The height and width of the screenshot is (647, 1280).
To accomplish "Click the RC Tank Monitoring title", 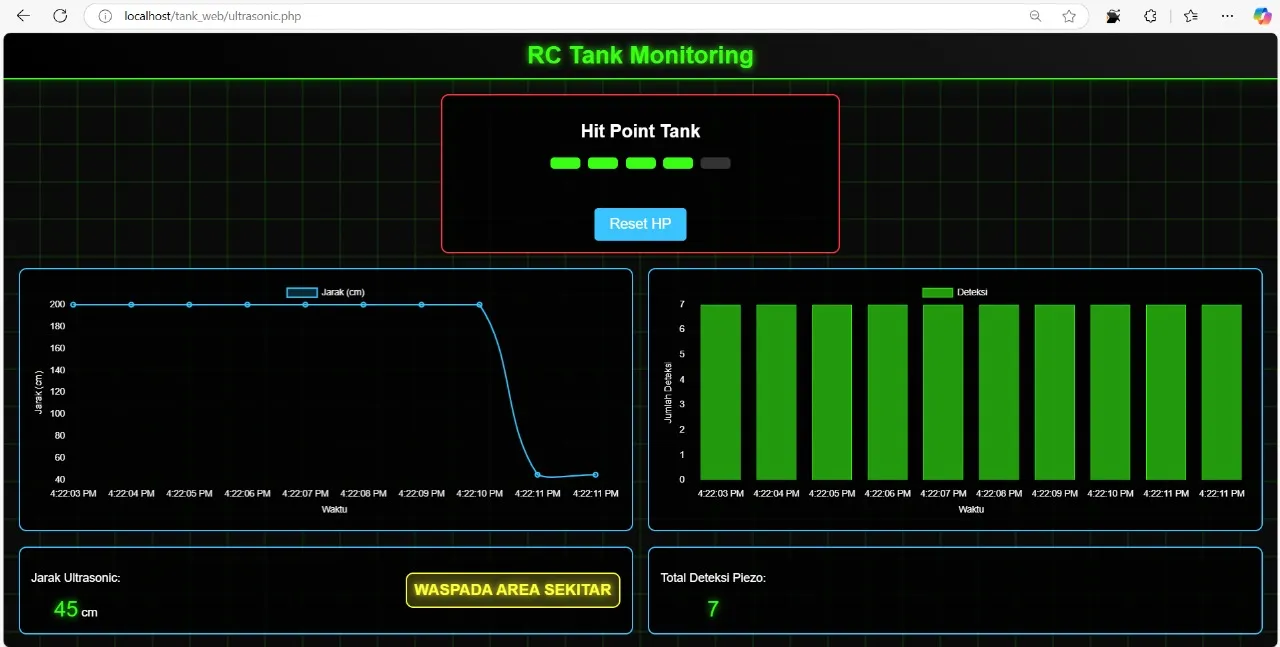I will [640, 55].
